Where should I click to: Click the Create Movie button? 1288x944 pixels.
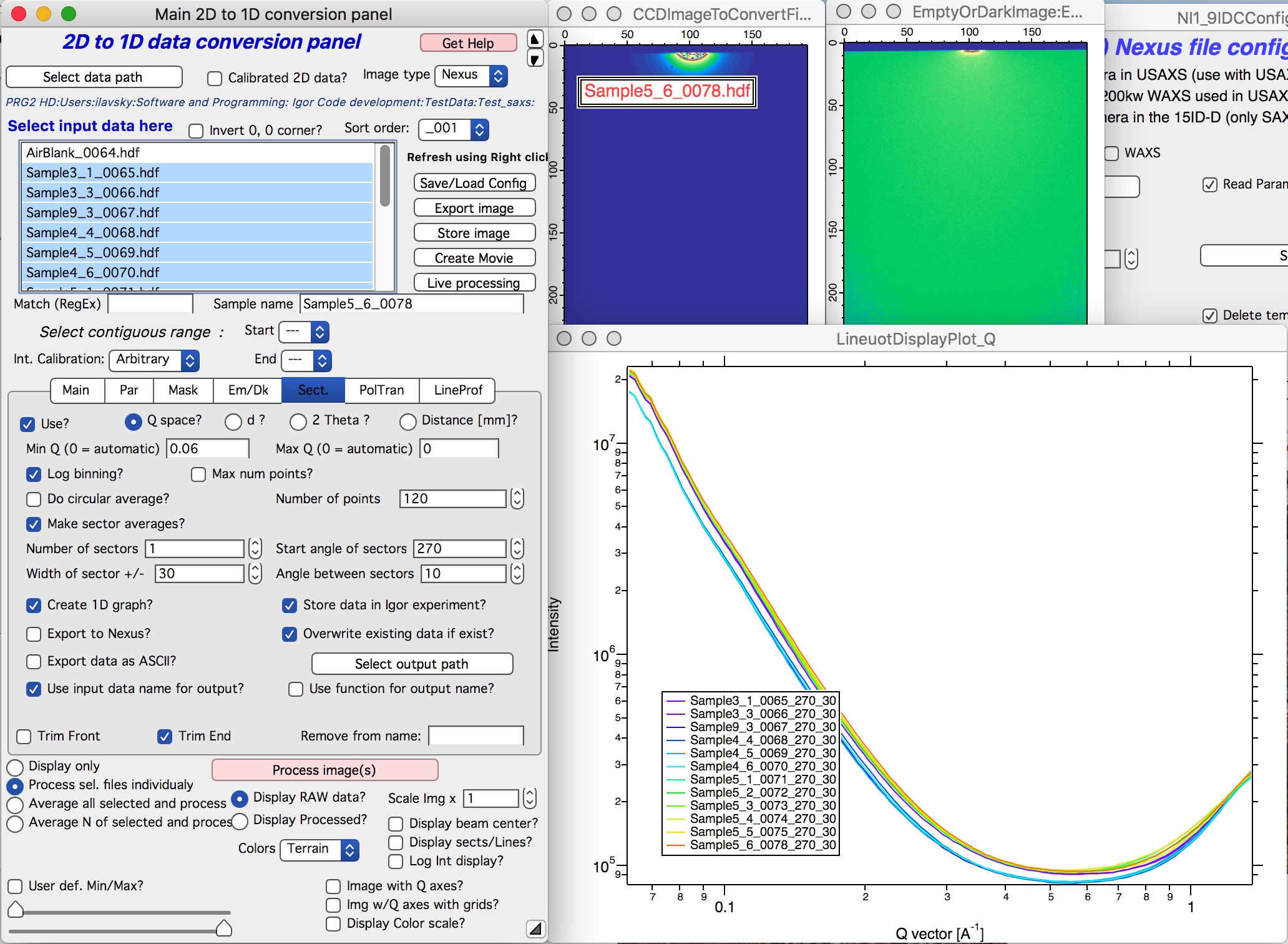(474, 258)
